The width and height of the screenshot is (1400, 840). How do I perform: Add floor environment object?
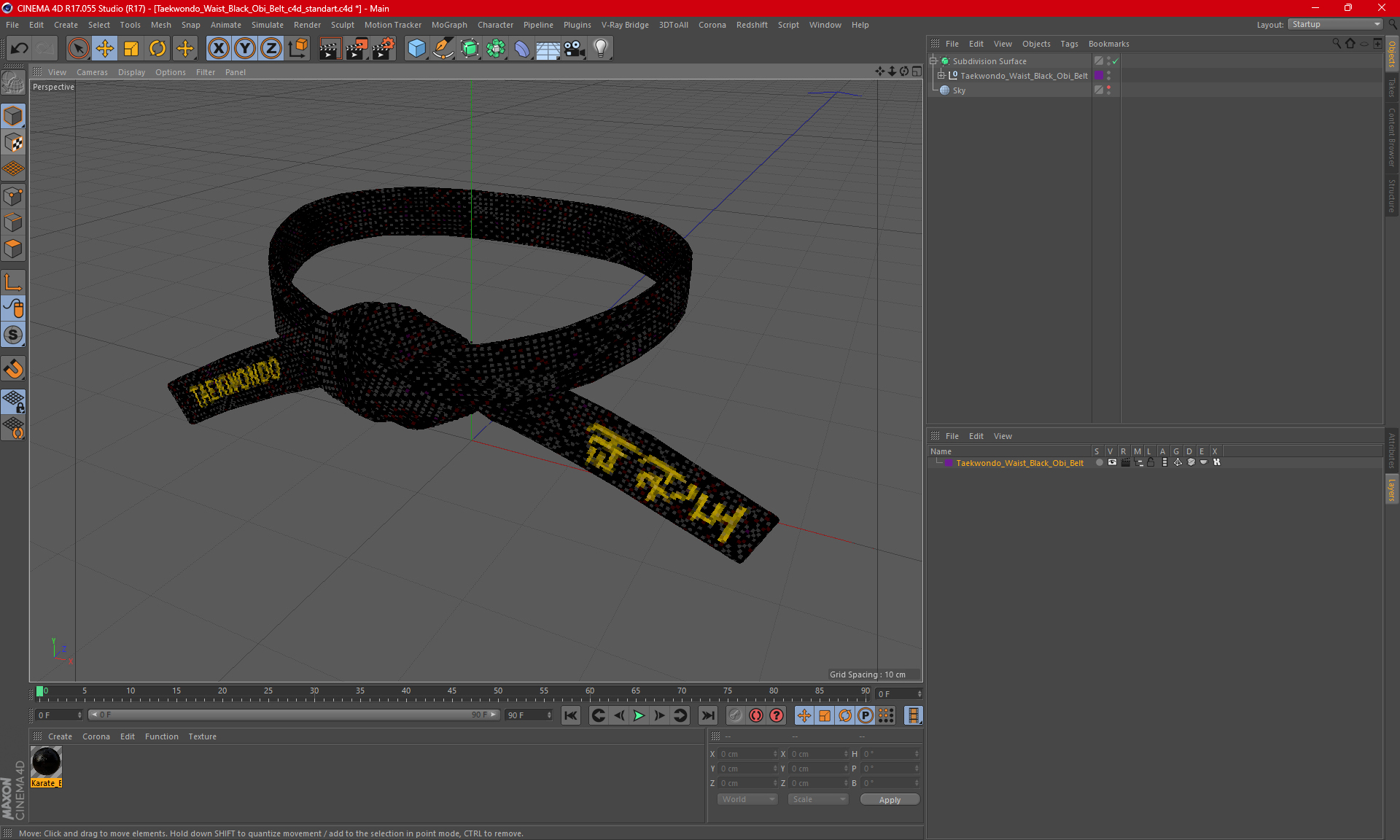[548, 49]
